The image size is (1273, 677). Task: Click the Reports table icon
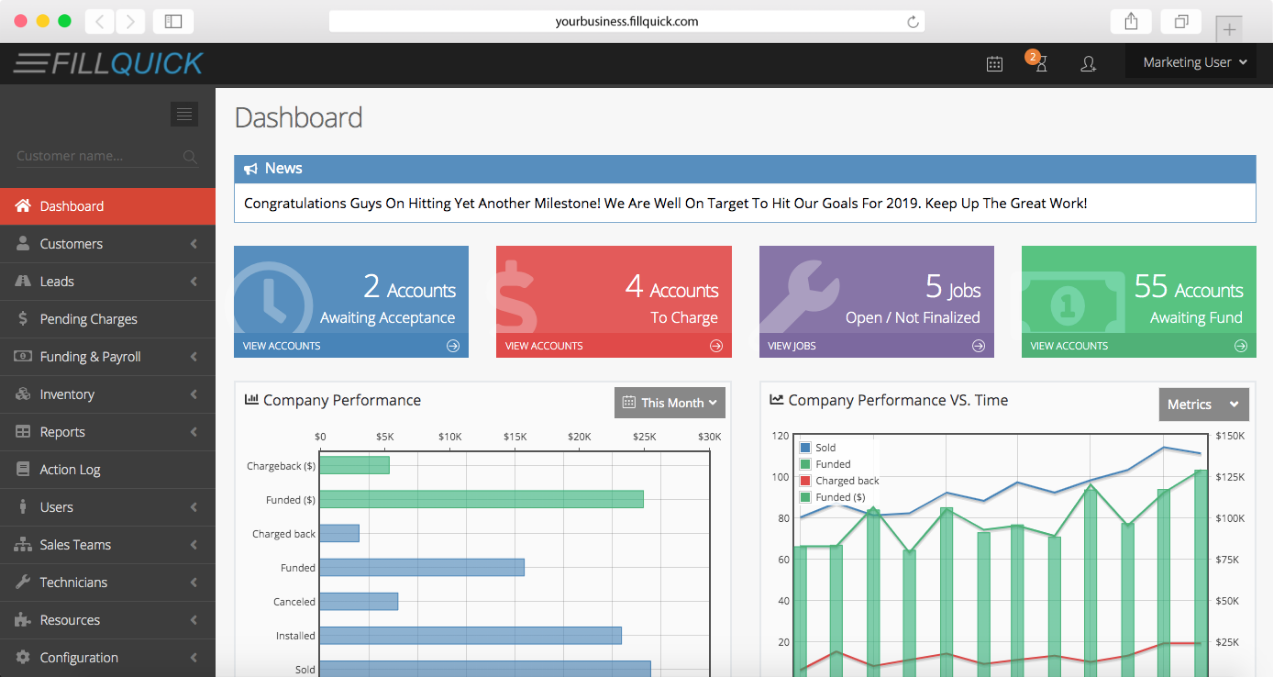23,432
